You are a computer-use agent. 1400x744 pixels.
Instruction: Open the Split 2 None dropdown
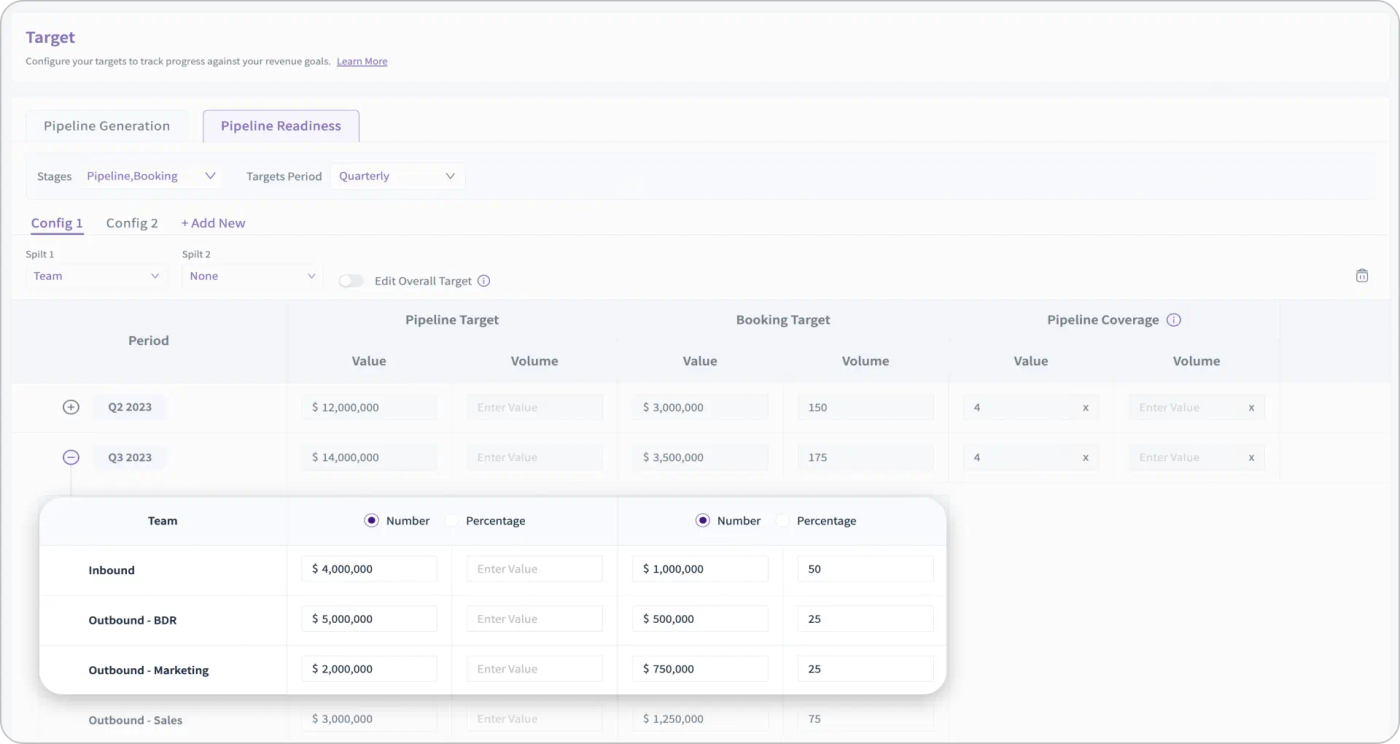(252, 276)
